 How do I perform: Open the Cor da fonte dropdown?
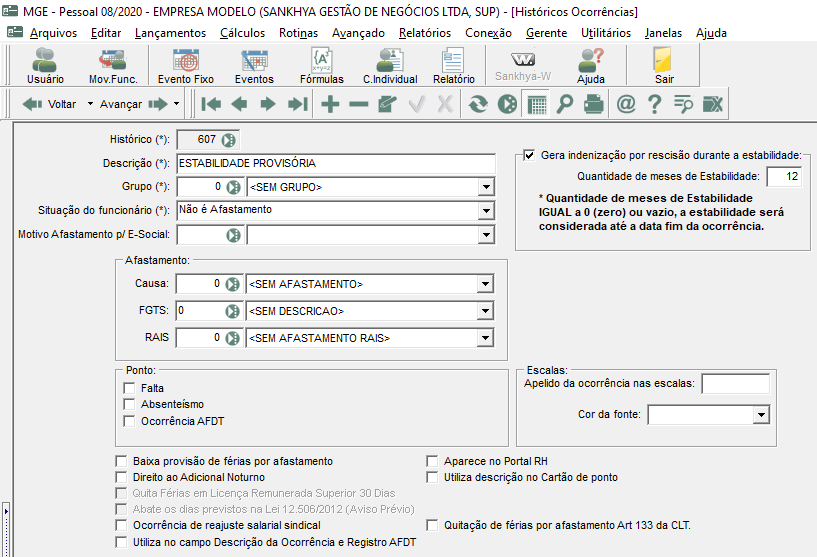761,415
